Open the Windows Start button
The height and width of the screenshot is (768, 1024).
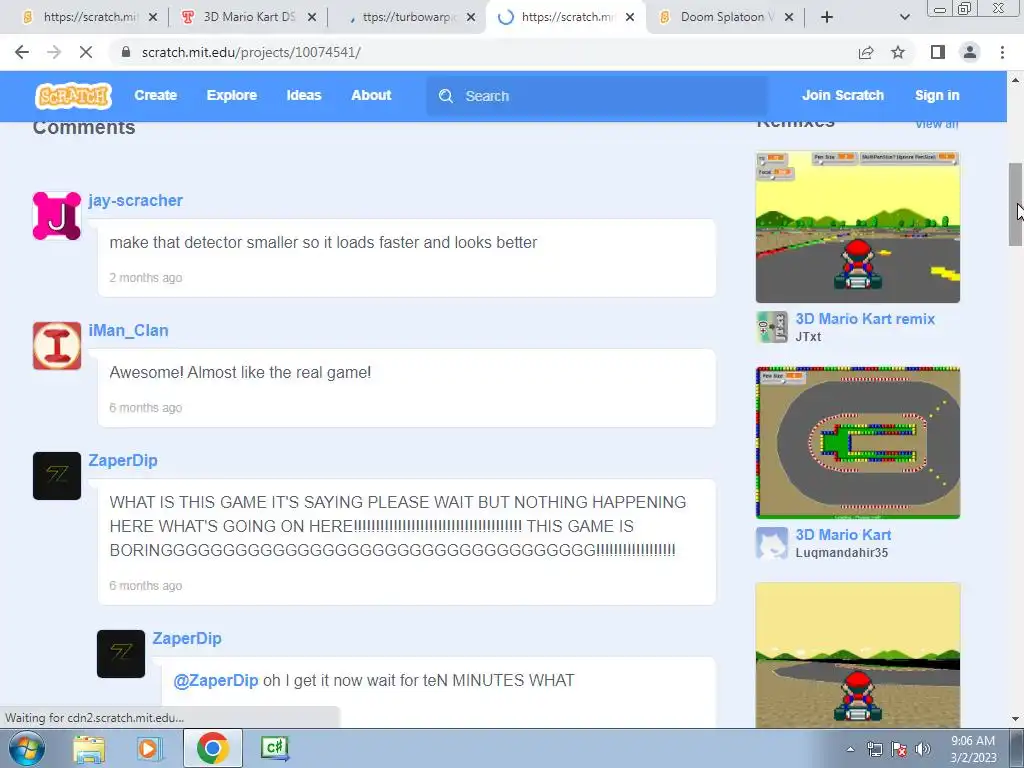[x=27, y=748]
